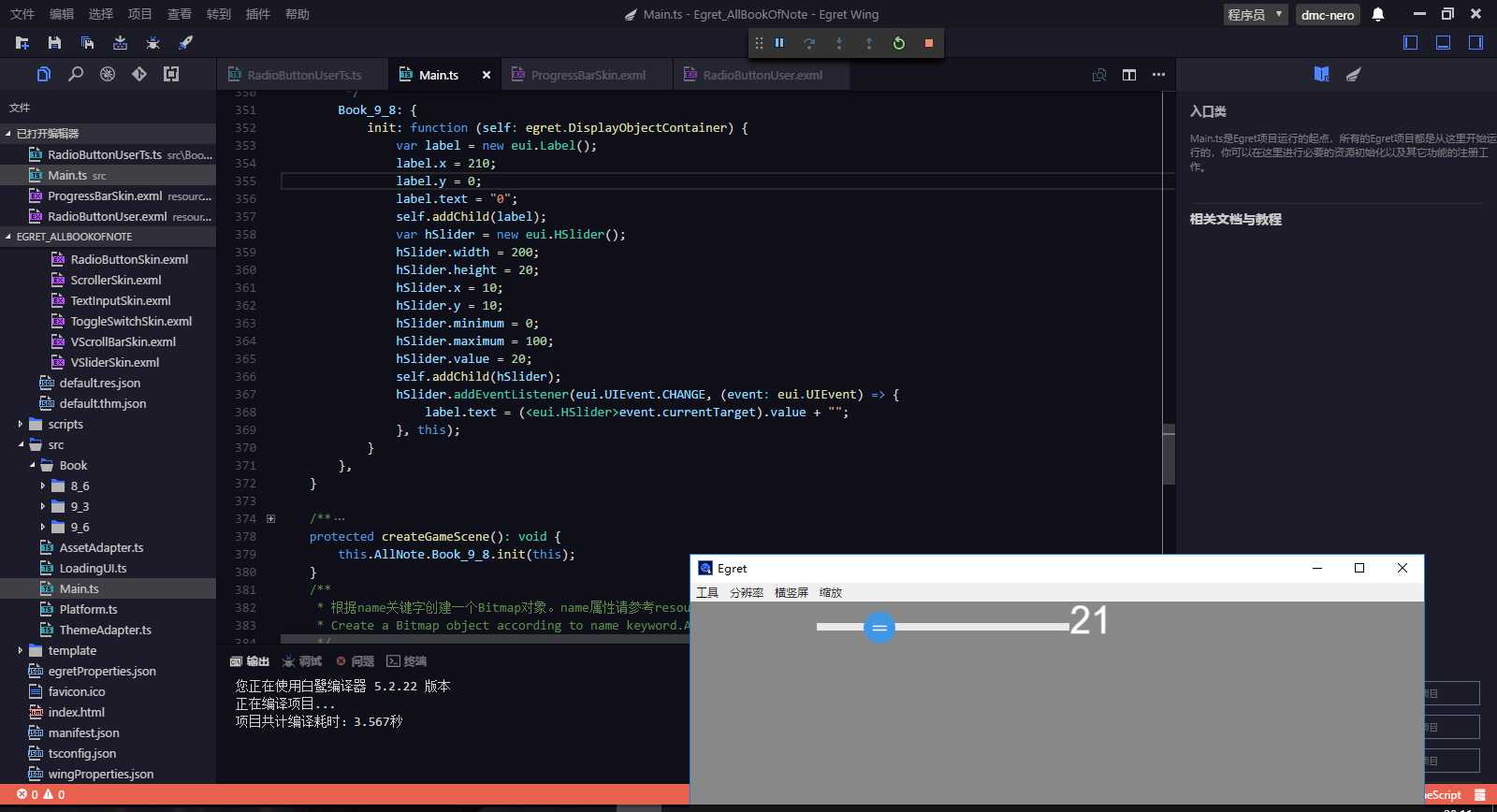Click the save all files icon
The image size is (1497, 812).
[x=87, y=43]
